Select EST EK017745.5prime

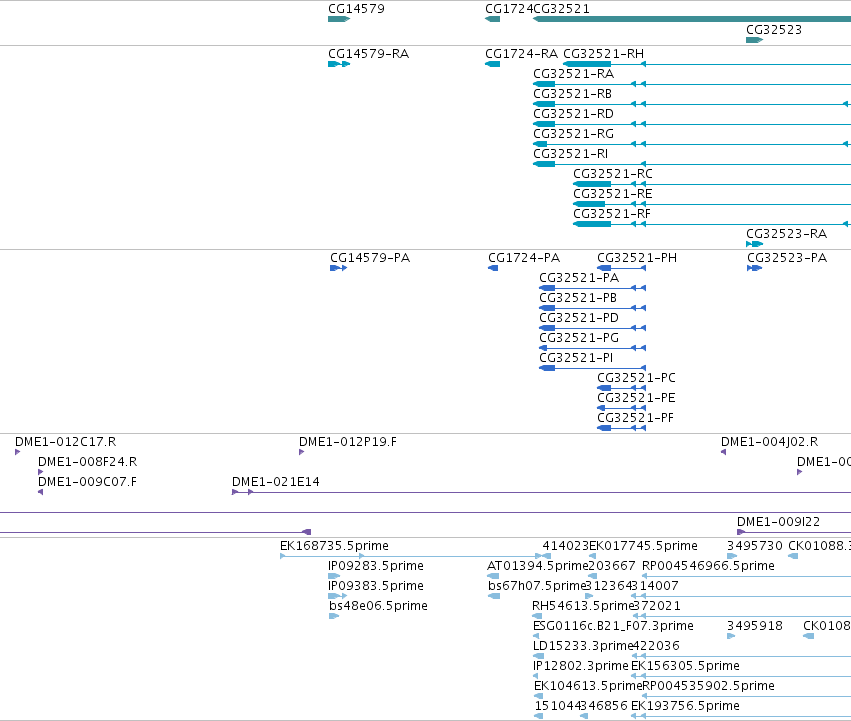(x=643, y=546)
